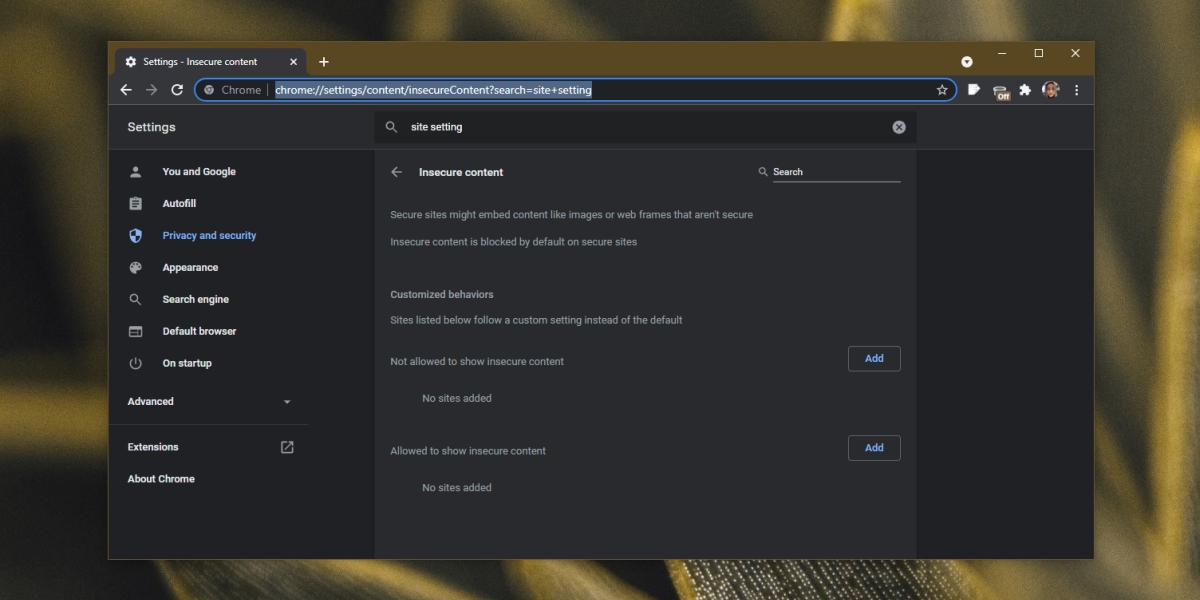Viewport: 1200px width, 600px height.
Task: Click the person icon beside You and Google
Action: [136, 172]
